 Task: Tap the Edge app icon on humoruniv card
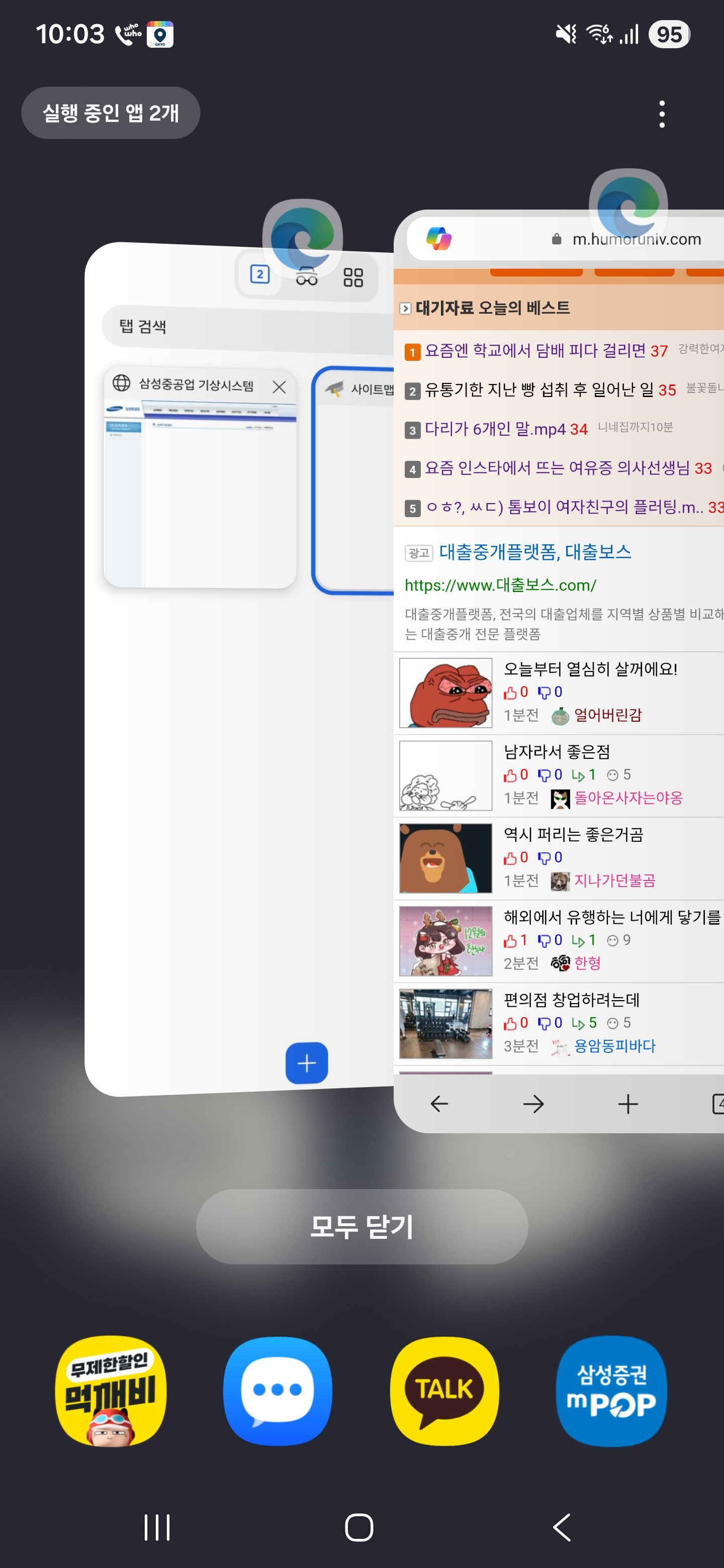628,208
